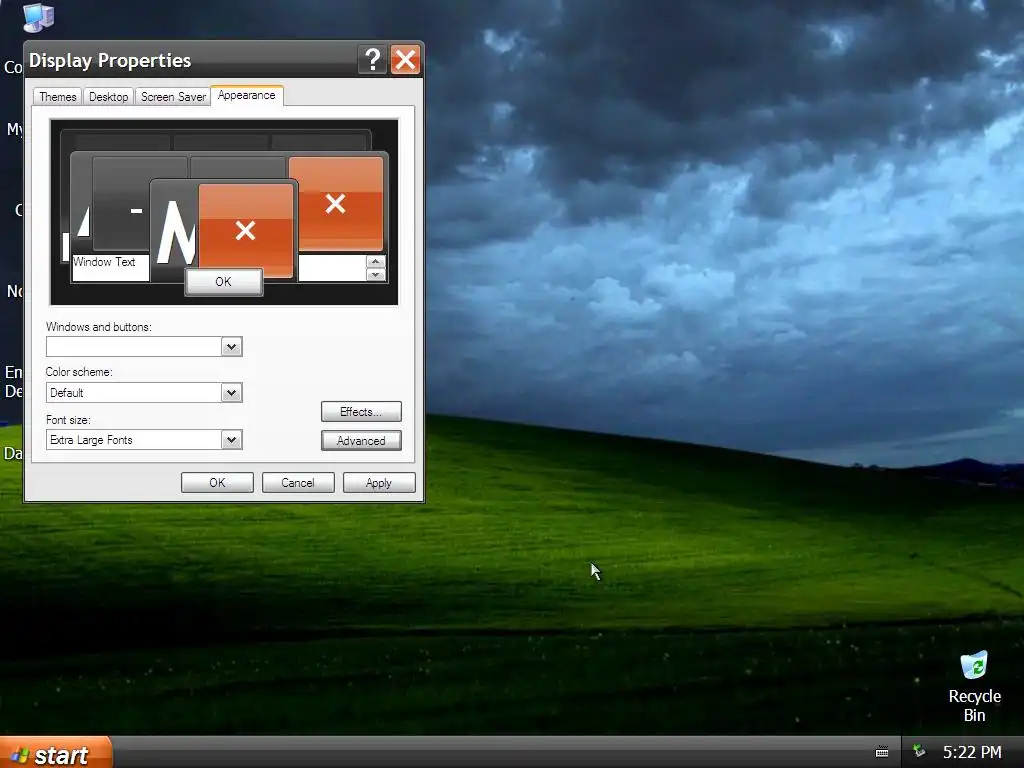Expand the Color scheme dropdown
The width and height of the screenshot is (1024, 768).
click(x=231, y=392)
